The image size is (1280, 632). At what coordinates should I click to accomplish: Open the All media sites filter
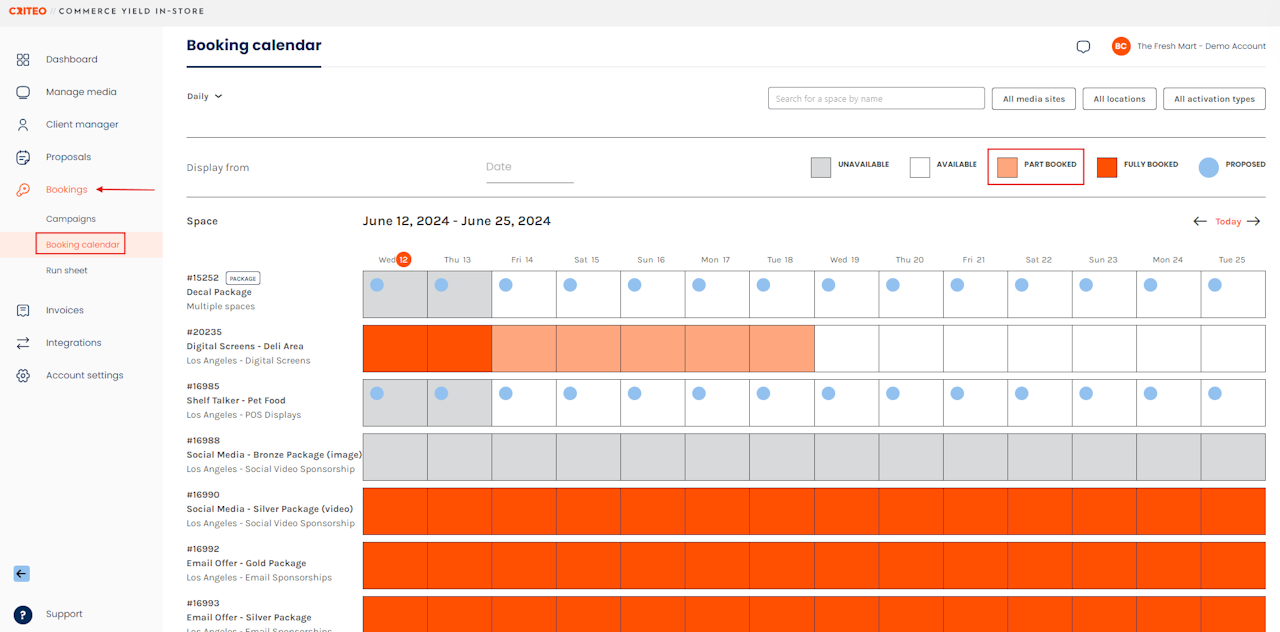pos(1034,99)
